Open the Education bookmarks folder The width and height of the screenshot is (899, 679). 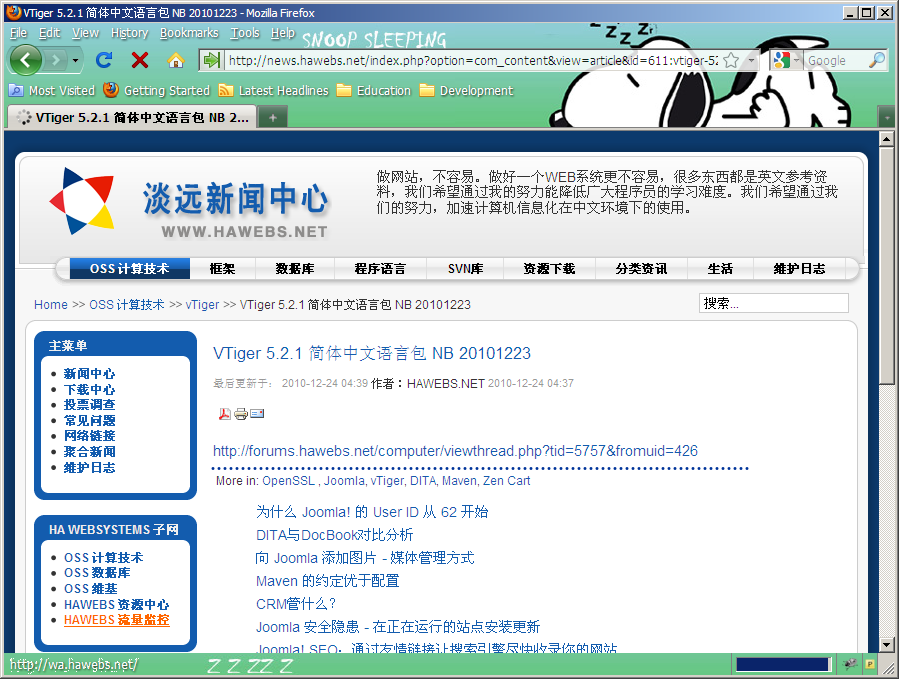[x=373, y=91]
